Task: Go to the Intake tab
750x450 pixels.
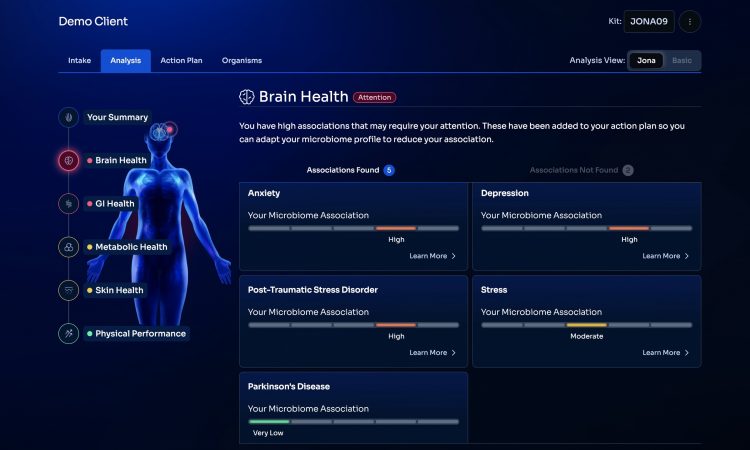Action: click(x=79, y=60)
